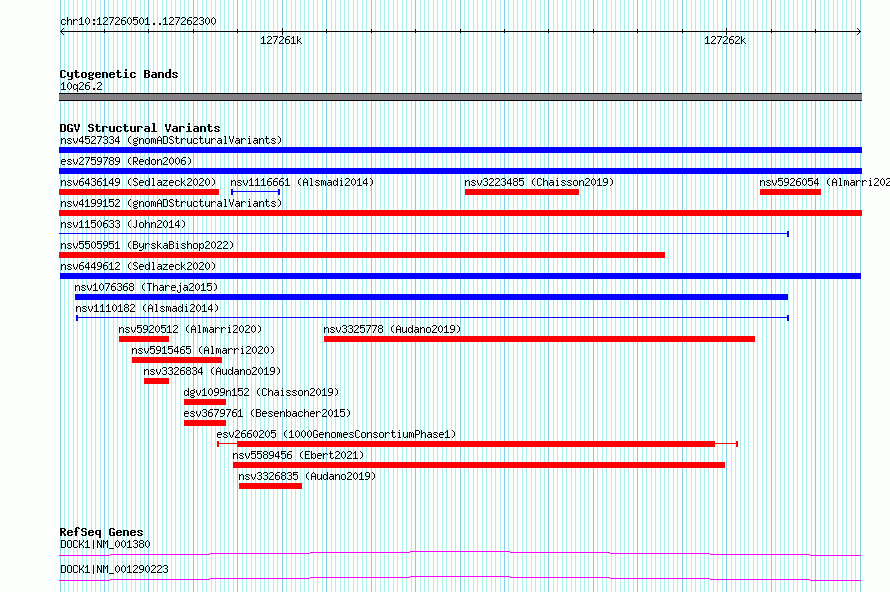Screen dimensions: 890x592
Task: Click nsv3325778 (Audano2019) label
Action: pos(392,329)
